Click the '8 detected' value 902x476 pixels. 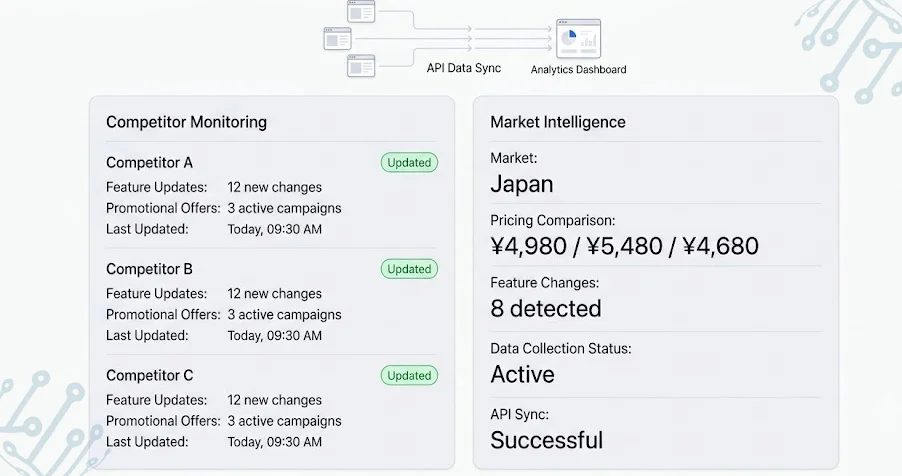point(546,309)
